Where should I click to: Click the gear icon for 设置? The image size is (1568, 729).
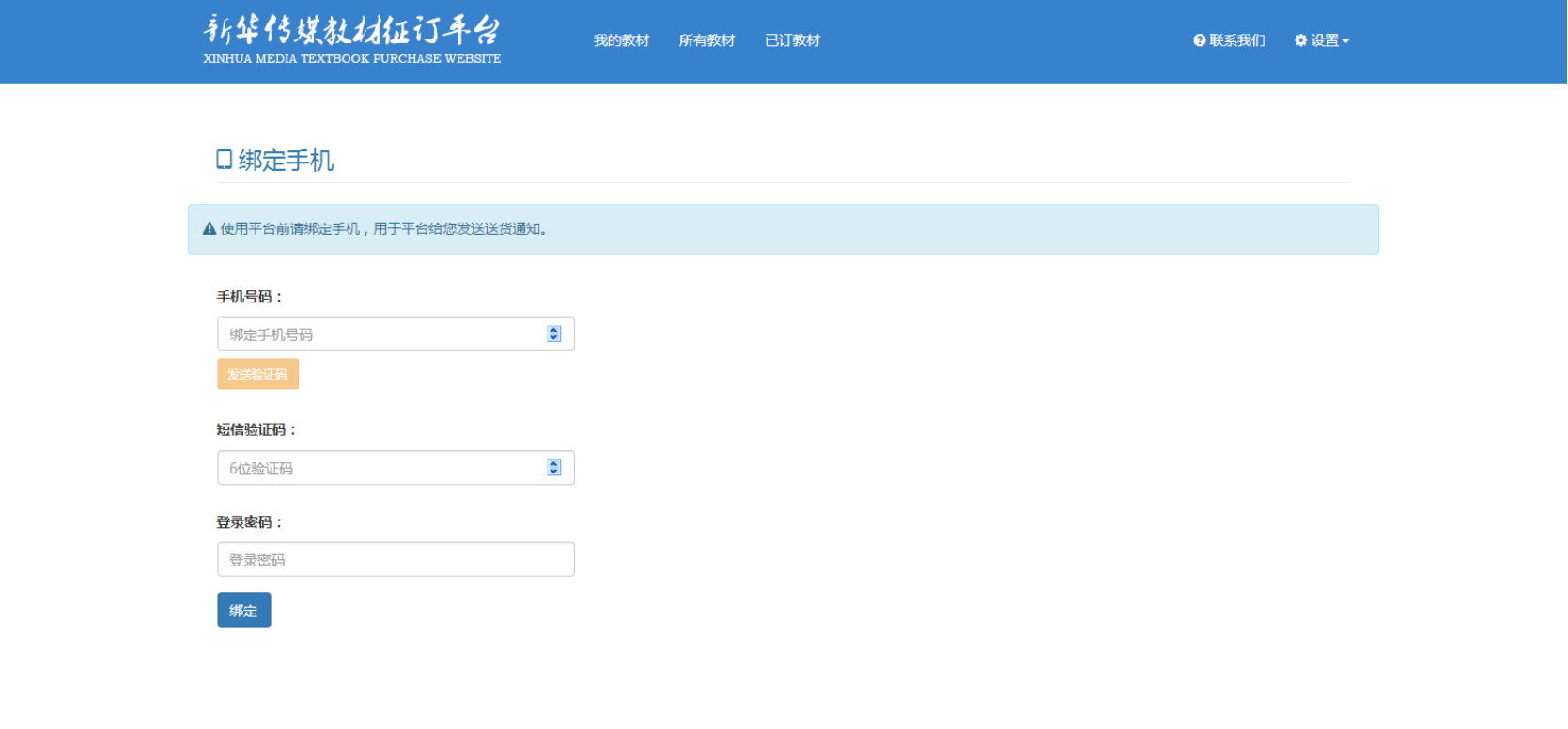1300,40
